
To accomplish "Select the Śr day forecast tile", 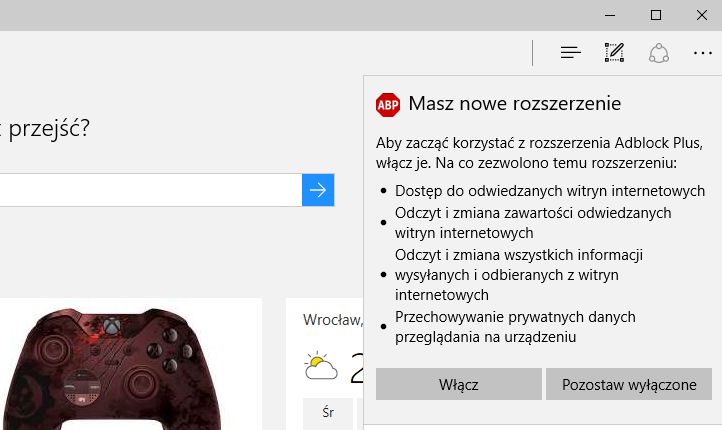I will pyautogui.click(x=328, y=413).
